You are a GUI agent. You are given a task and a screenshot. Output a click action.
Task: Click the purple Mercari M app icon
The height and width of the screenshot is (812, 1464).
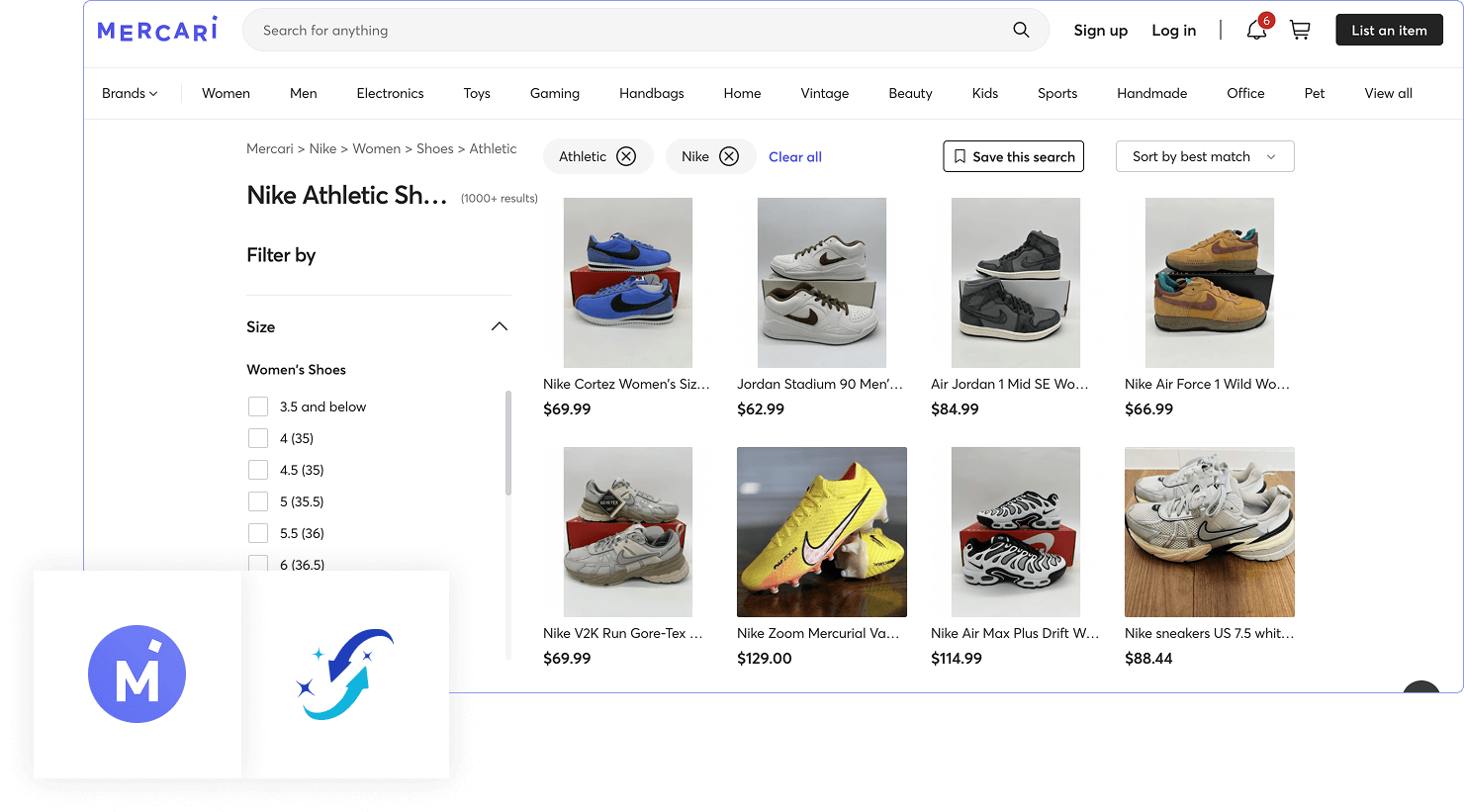[137, 674]
